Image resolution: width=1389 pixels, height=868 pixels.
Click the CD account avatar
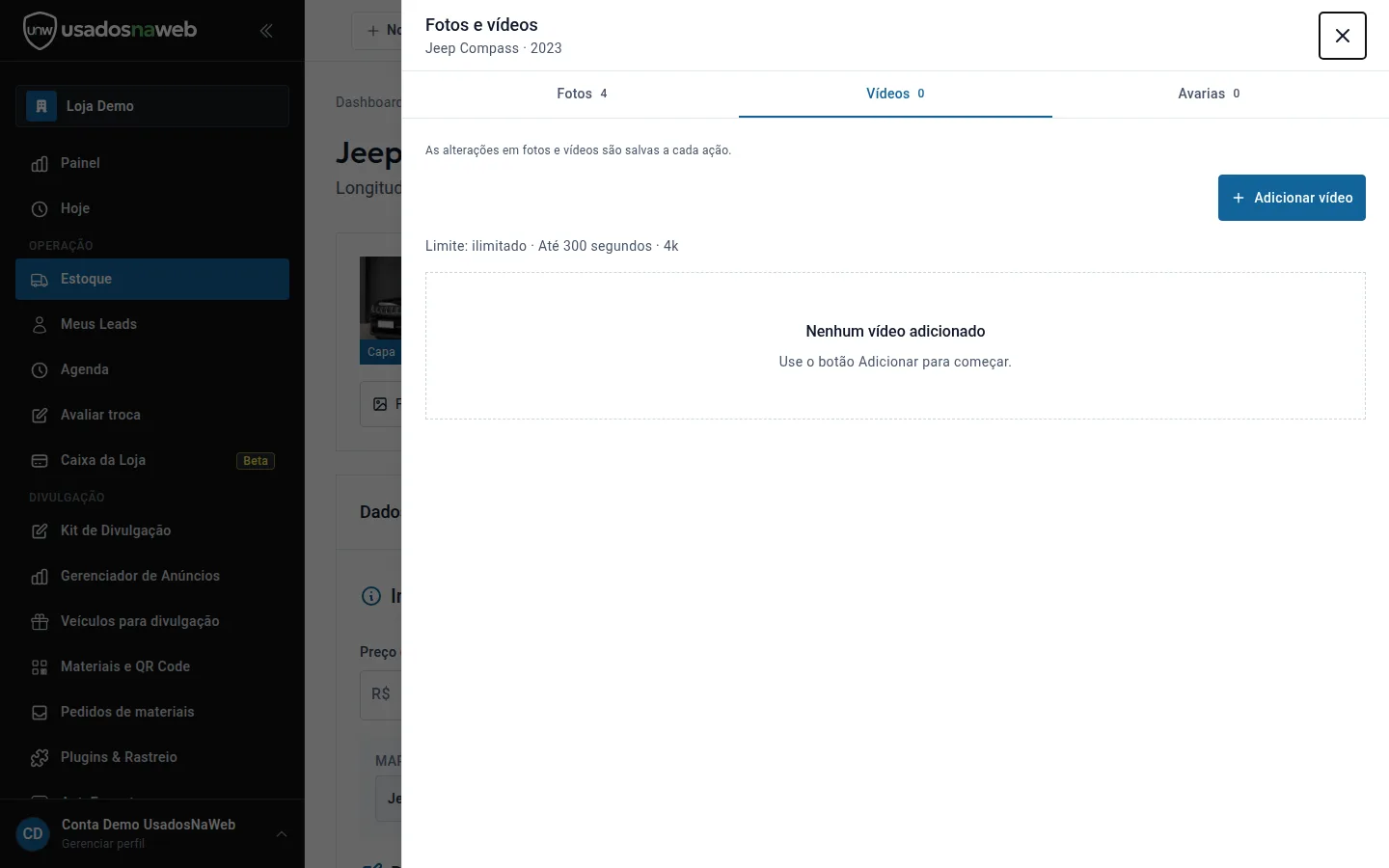tap(33, 834)
